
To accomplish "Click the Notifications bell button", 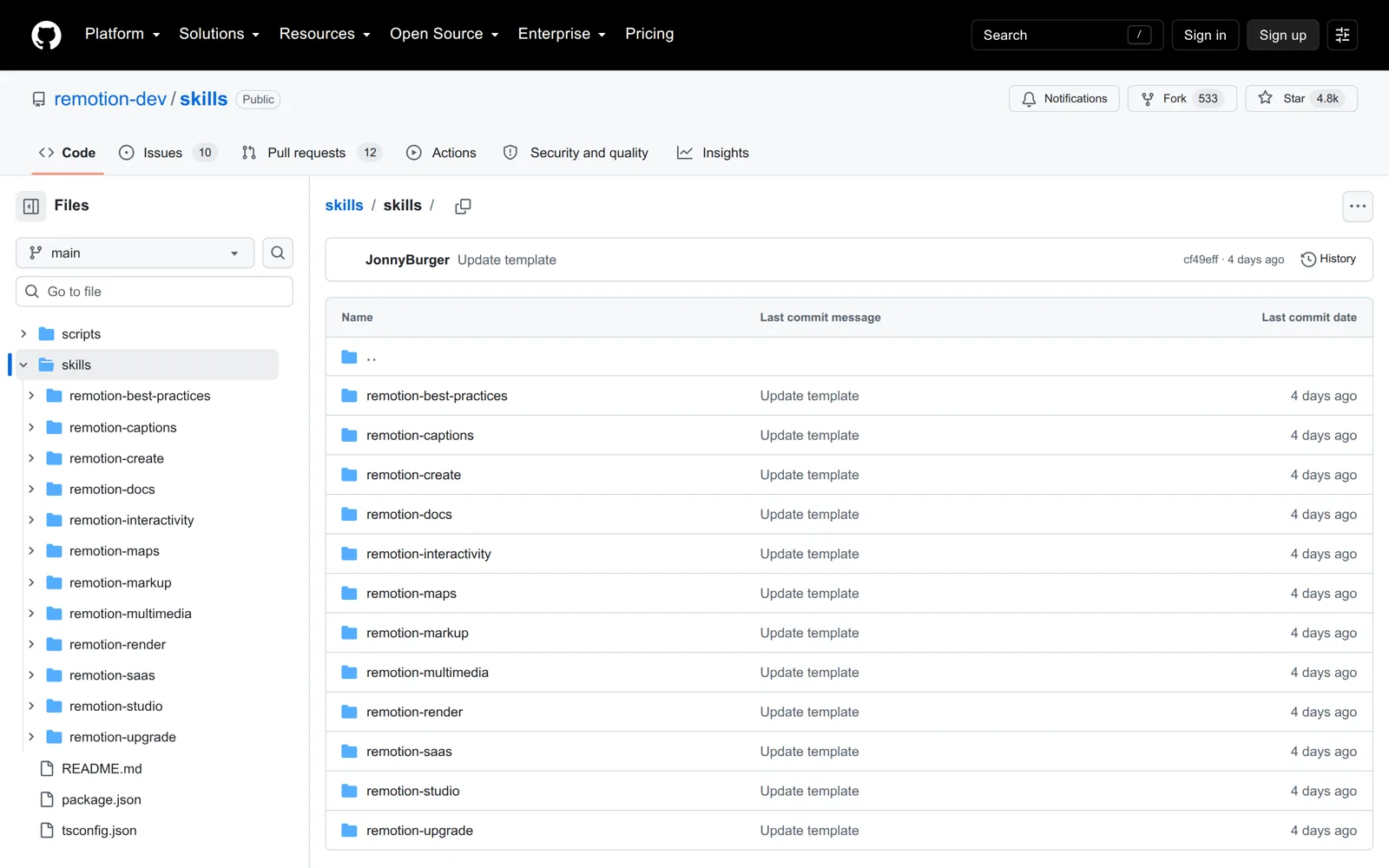I will pyautogui.click(x=1064, y=99).
